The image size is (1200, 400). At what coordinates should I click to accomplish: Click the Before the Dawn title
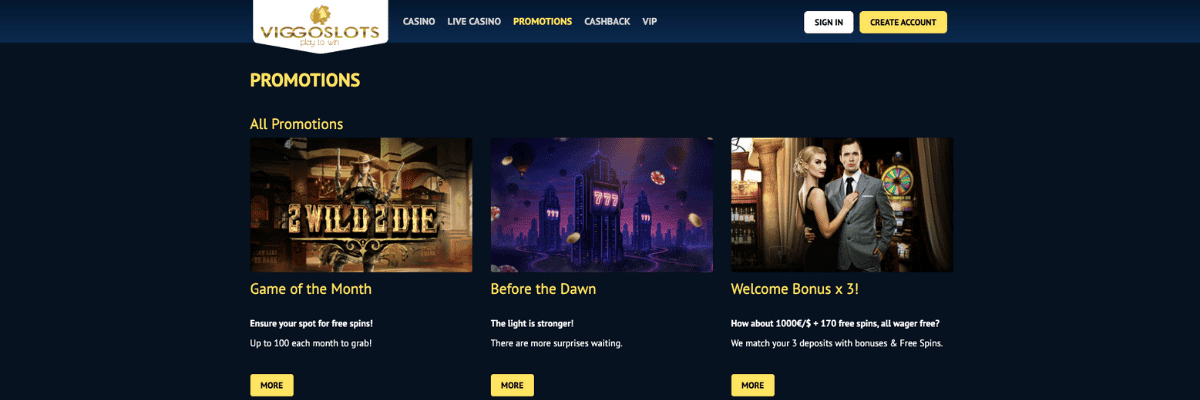pyautogui.click(x=543, y=289)
